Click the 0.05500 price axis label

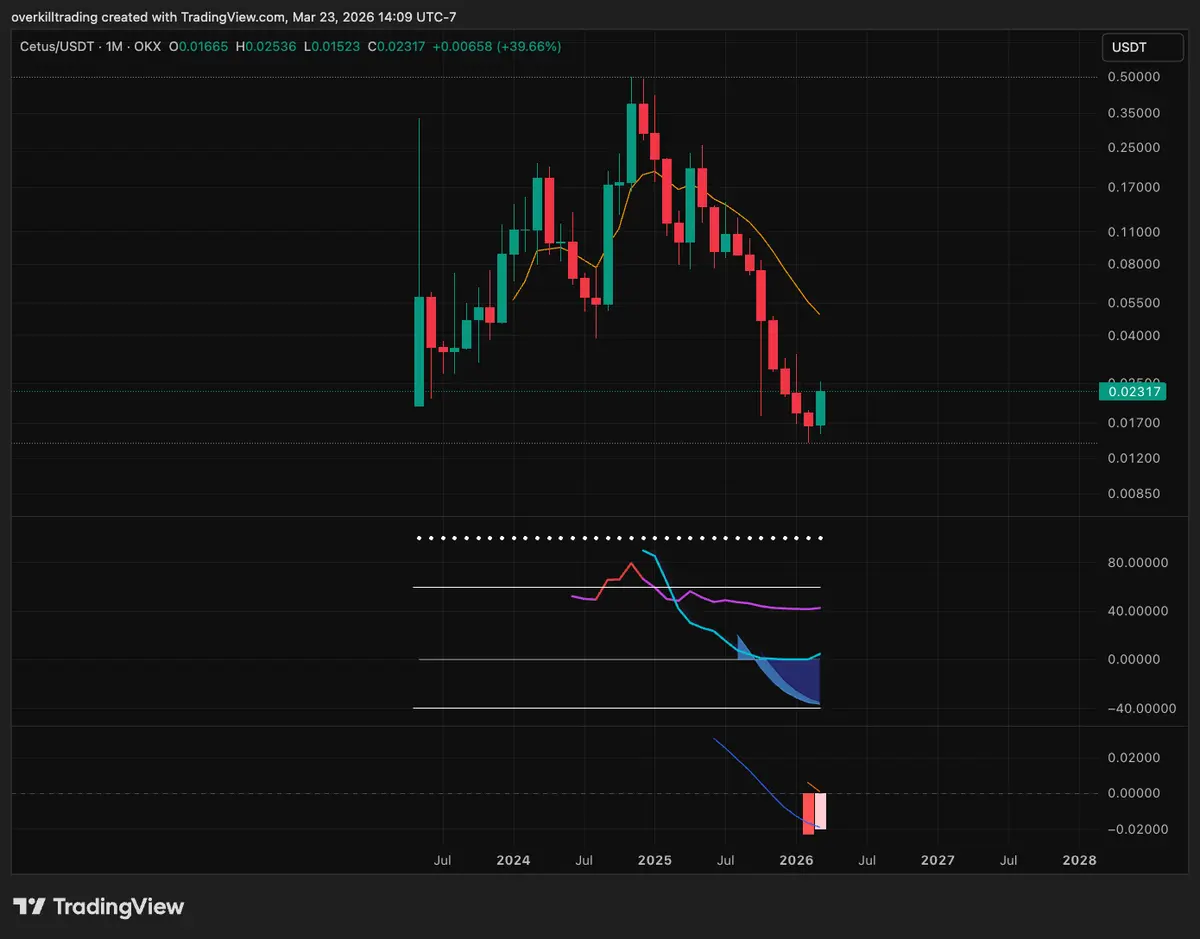(1132, 302)
